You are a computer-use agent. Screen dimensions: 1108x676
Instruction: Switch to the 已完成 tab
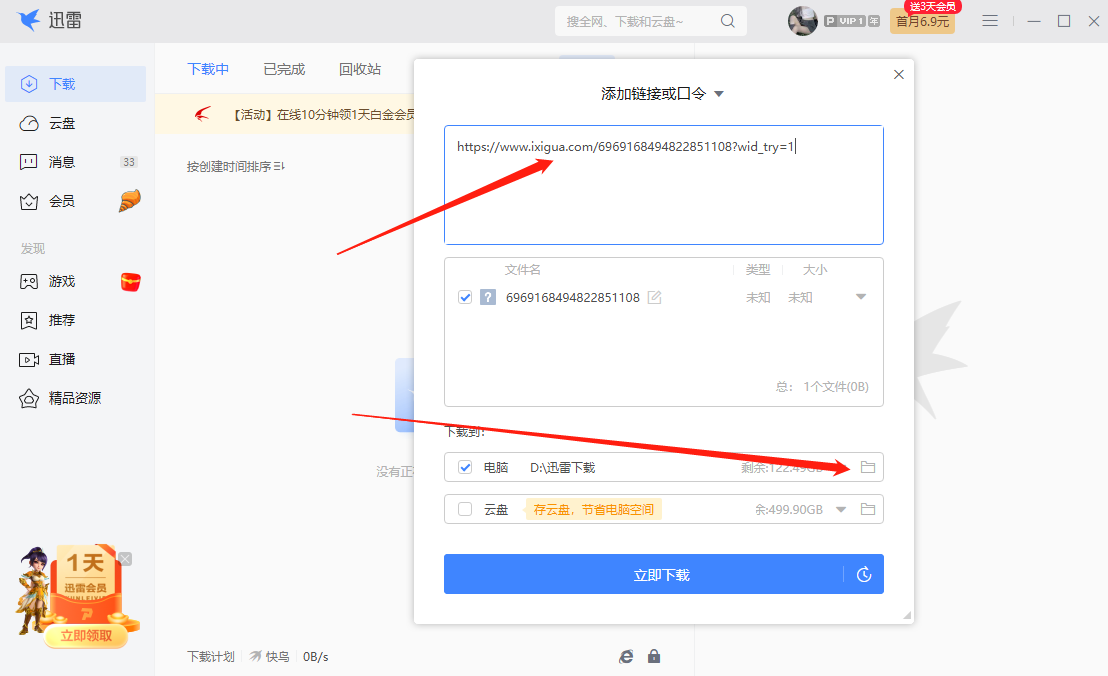coord(283,68)
